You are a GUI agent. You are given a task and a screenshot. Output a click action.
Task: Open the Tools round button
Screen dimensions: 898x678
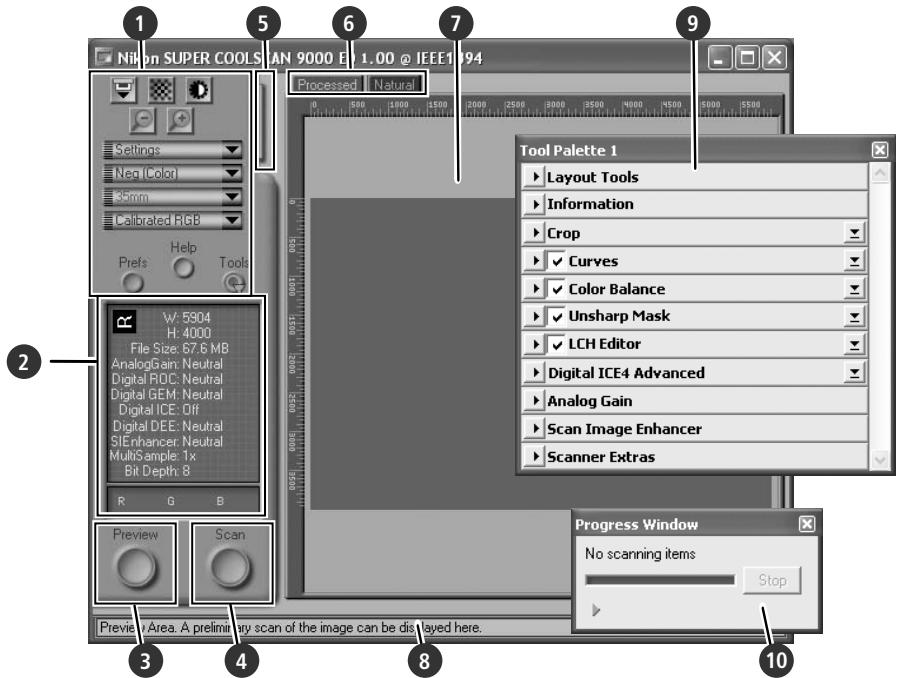coord(234,282)
